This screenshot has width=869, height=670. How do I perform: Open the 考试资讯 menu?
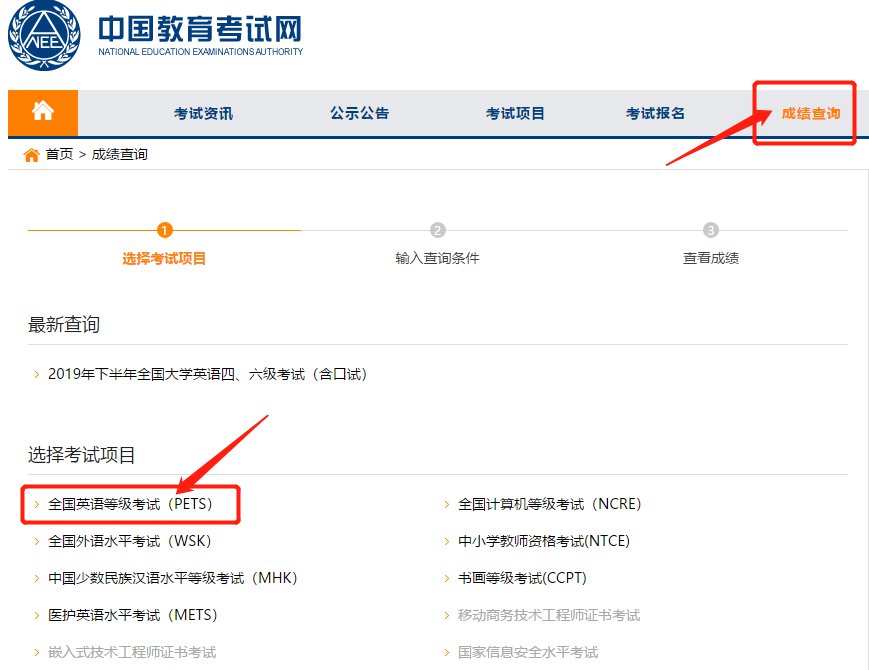tap(203, 113)
